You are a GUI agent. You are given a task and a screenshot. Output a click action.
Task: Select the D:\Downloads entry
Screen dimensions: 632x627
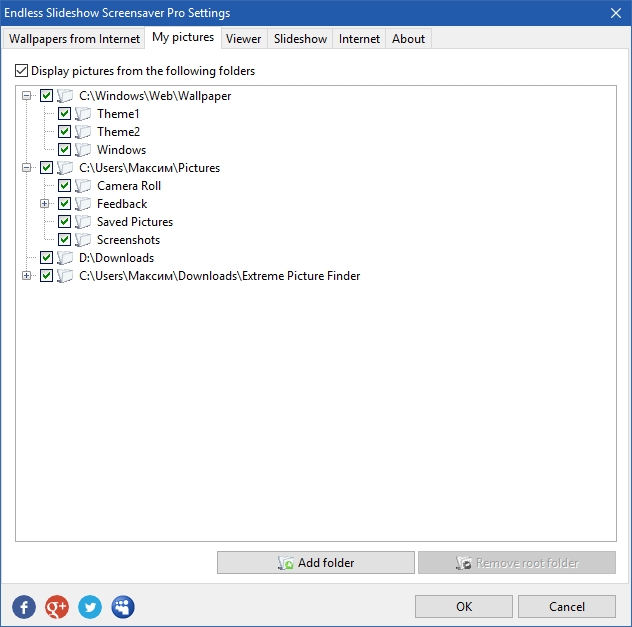[x=116, y=258]
